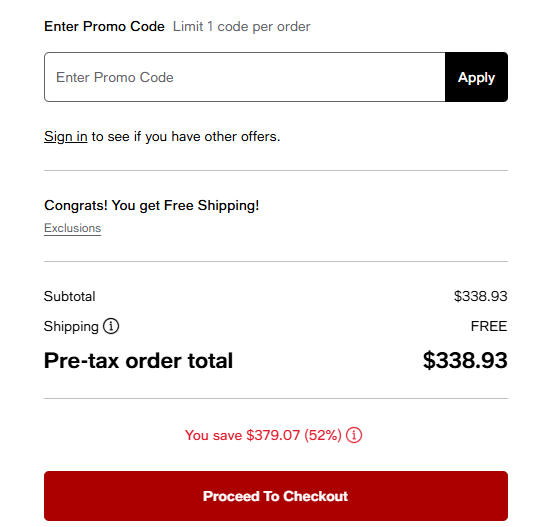The image size is (557, 527).
Task: Open the Sign in link
Action: (66, 136)
